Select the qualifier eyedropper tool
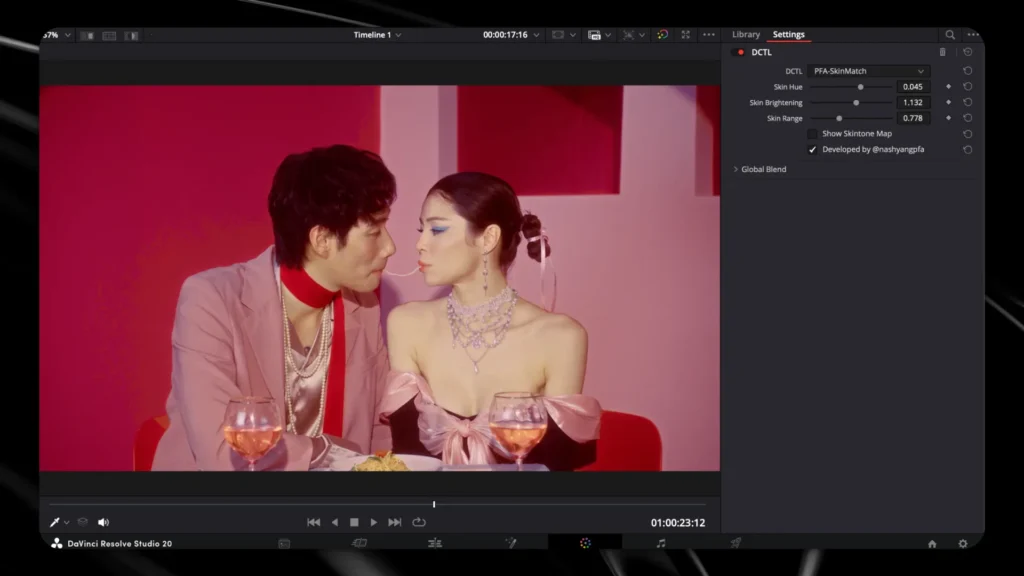1024x576 pixels. (55, 522)
